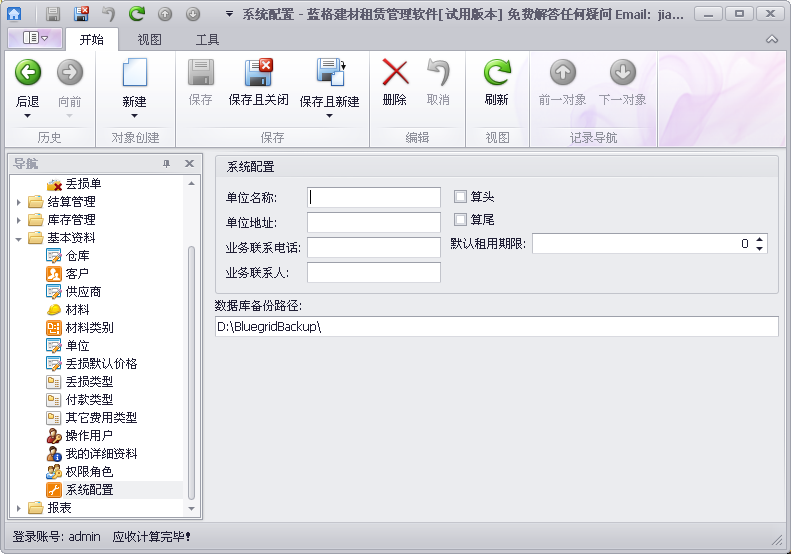This screenshot has height=554, width=791.
Task: Click quick-access save icon in title bar
Action: coord(53,14)
